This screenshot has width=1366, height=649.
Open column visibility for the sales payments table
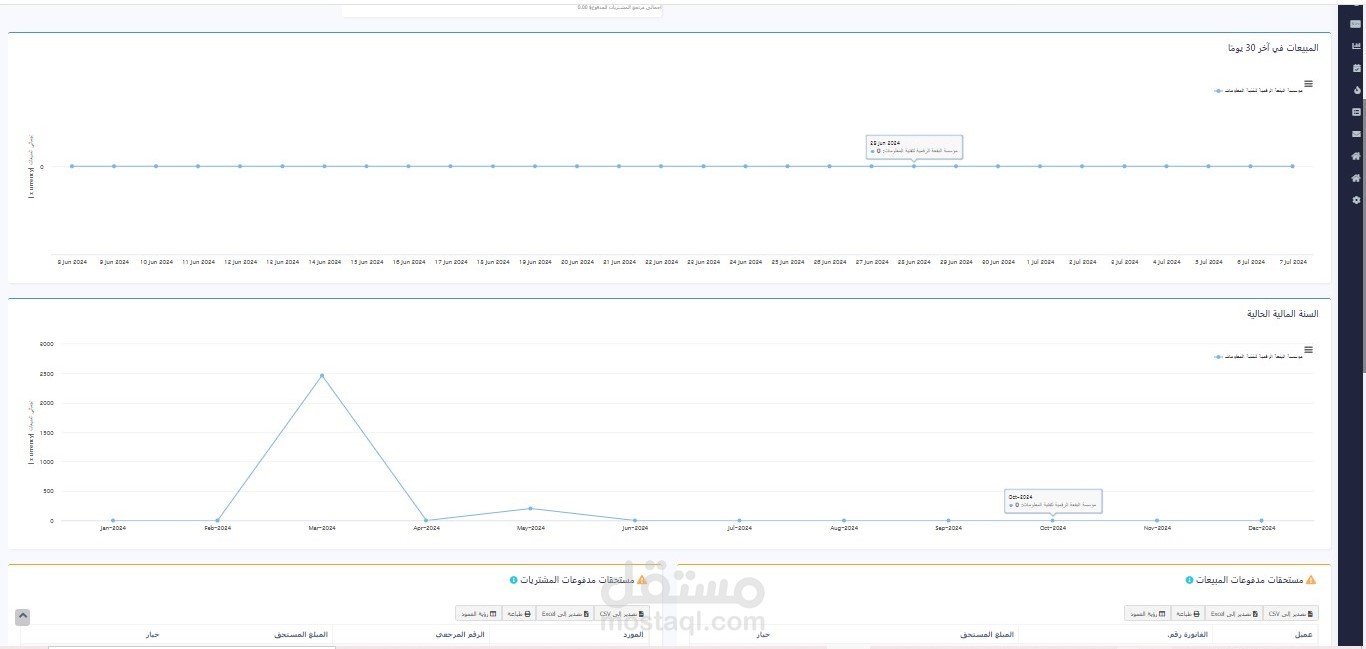[1148, 613]
